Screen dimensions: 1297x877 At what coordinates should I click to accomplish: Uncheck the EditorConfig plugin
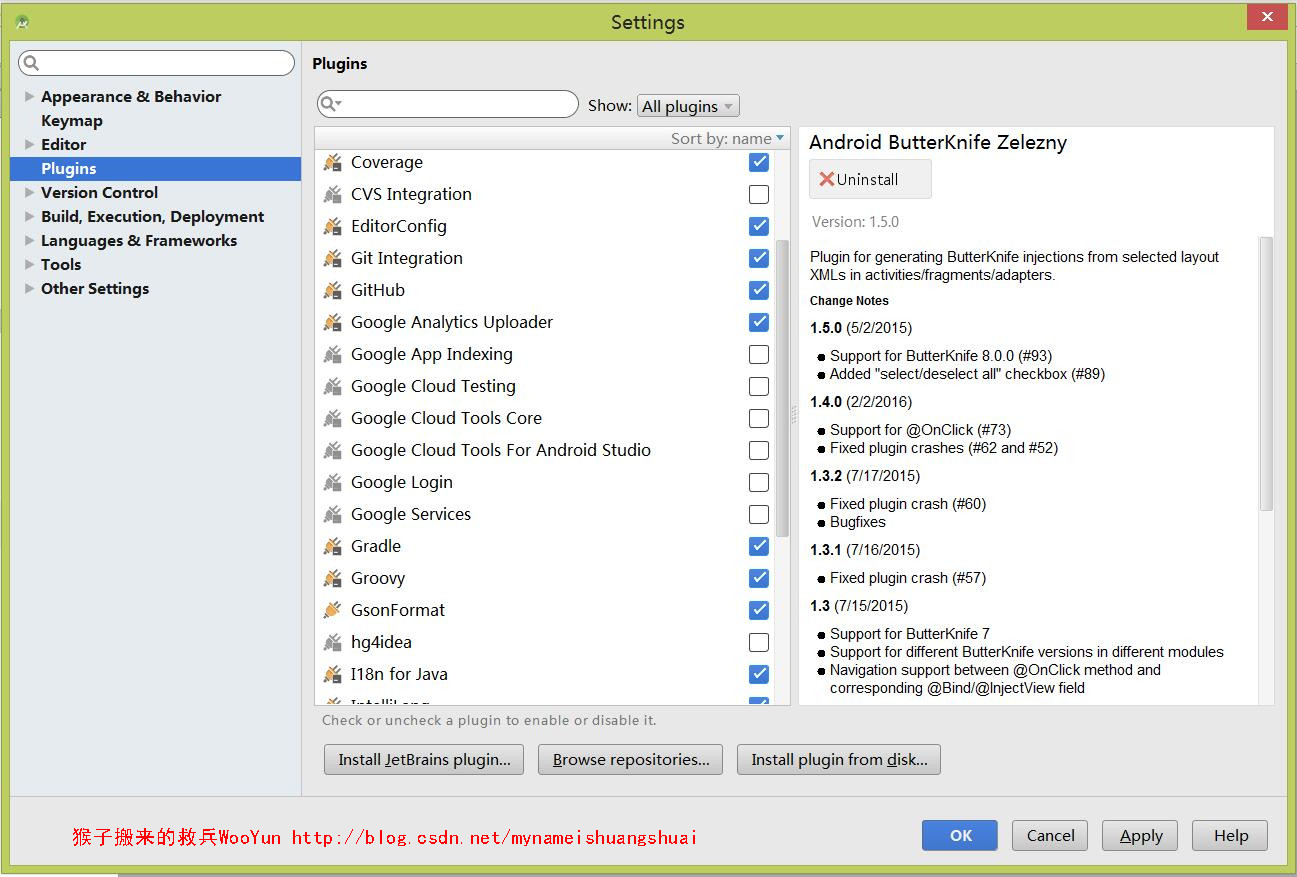(759, 226)
